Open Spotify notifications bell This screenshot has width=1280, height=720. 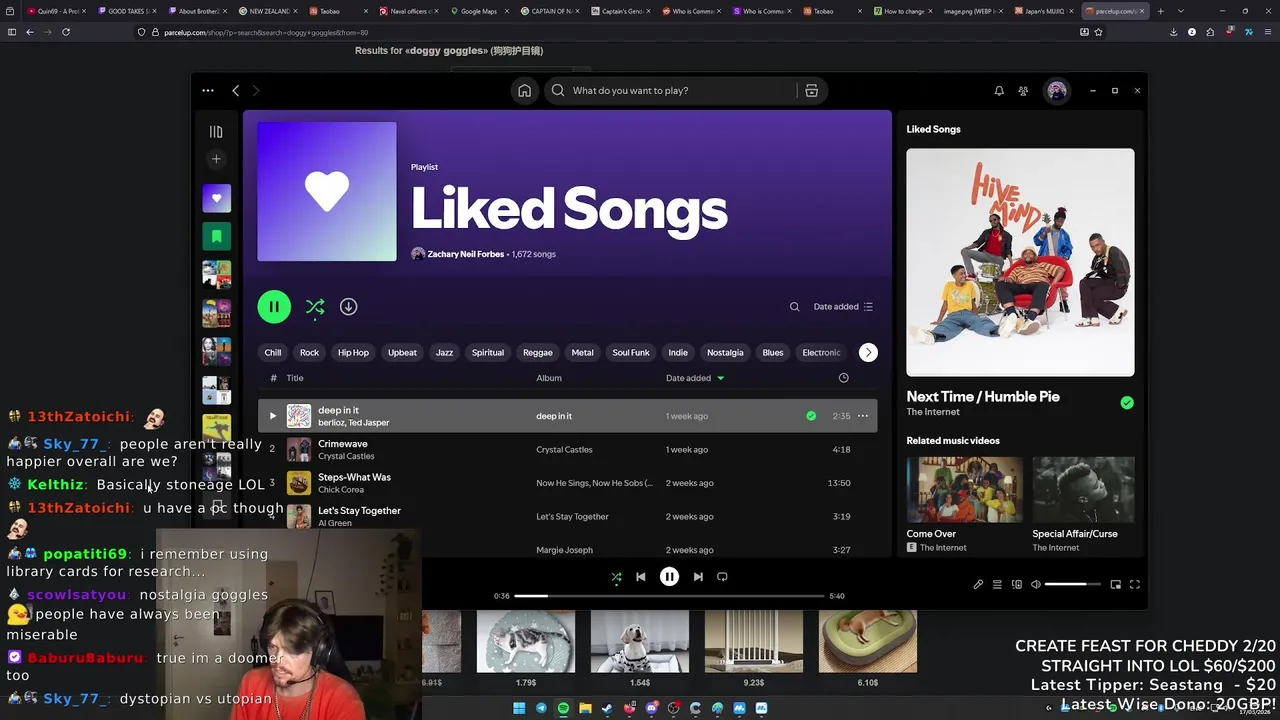click(x=999, y=90)
